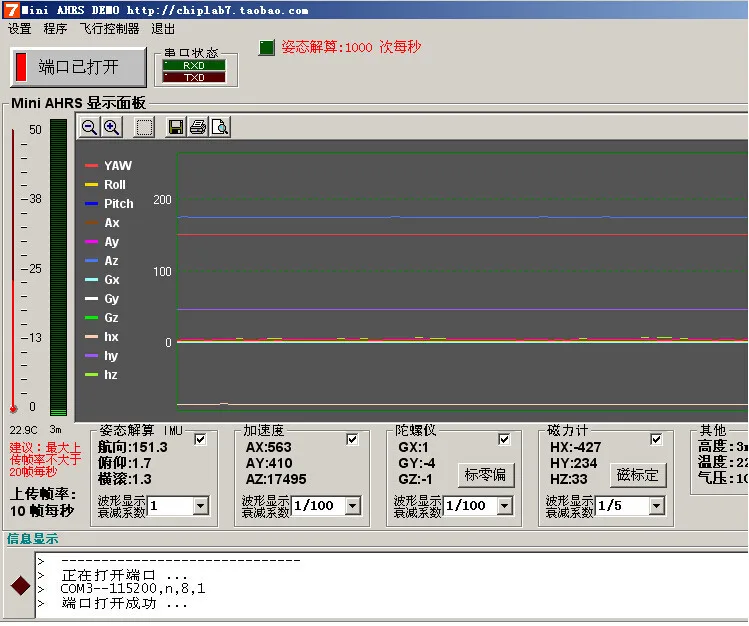
Task: Click the hy legend entry
Action: click(x=102, y=356)
